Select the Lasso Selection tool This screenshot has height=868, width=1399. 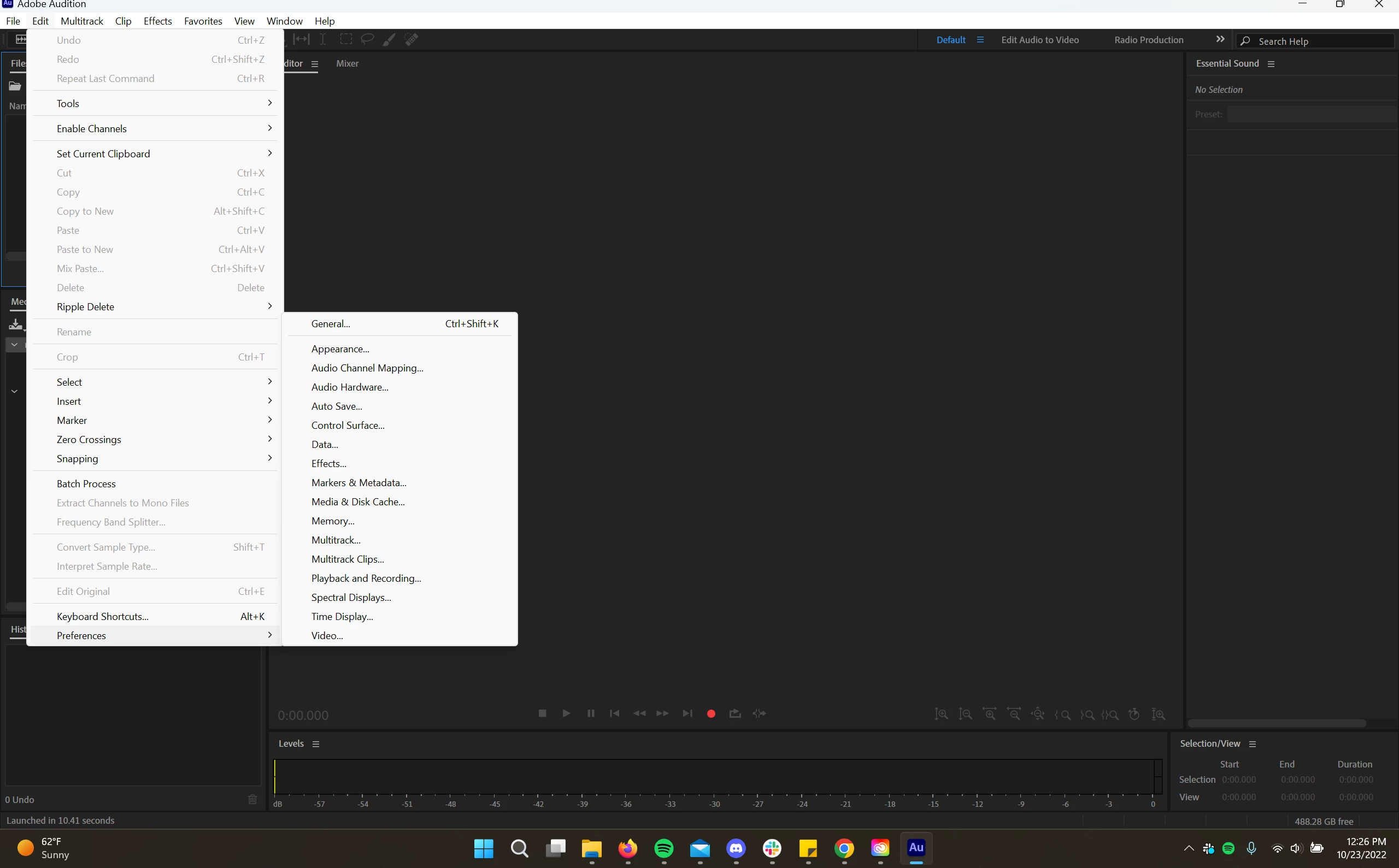(x=367, y=39)
